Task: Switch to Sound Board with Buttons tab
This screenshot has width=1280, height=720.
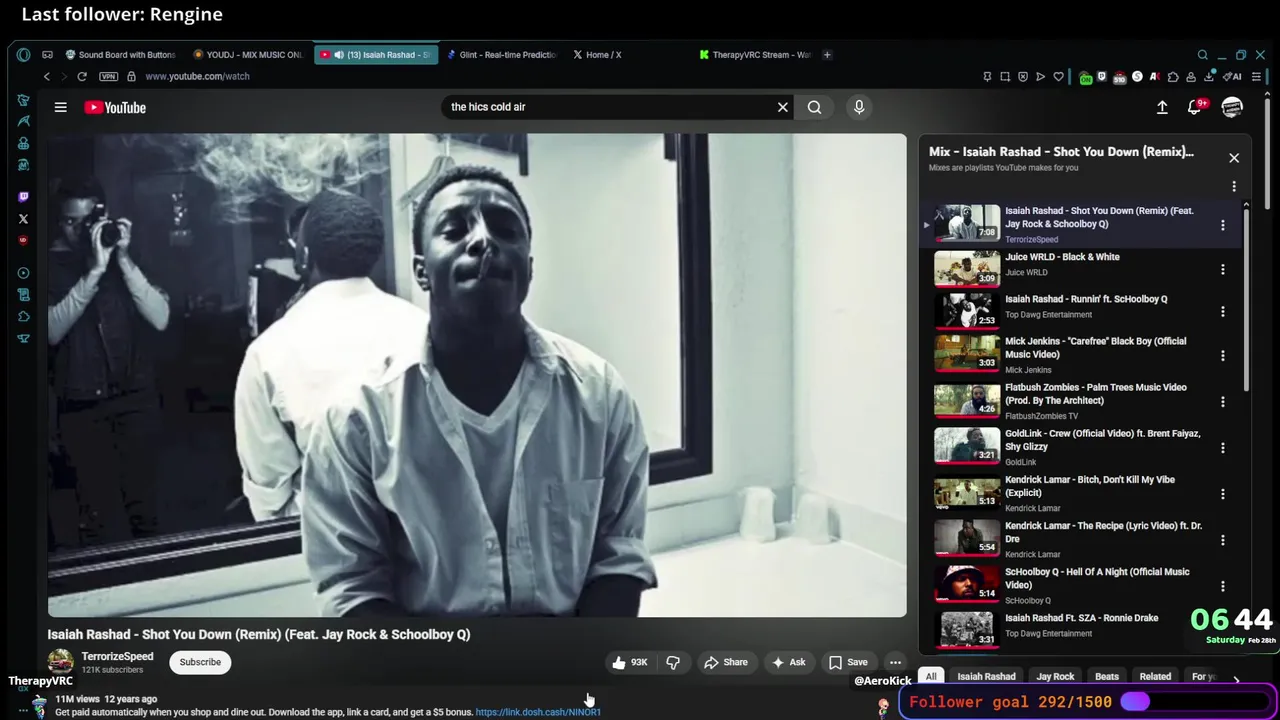Action: click(x=120, y=55)
